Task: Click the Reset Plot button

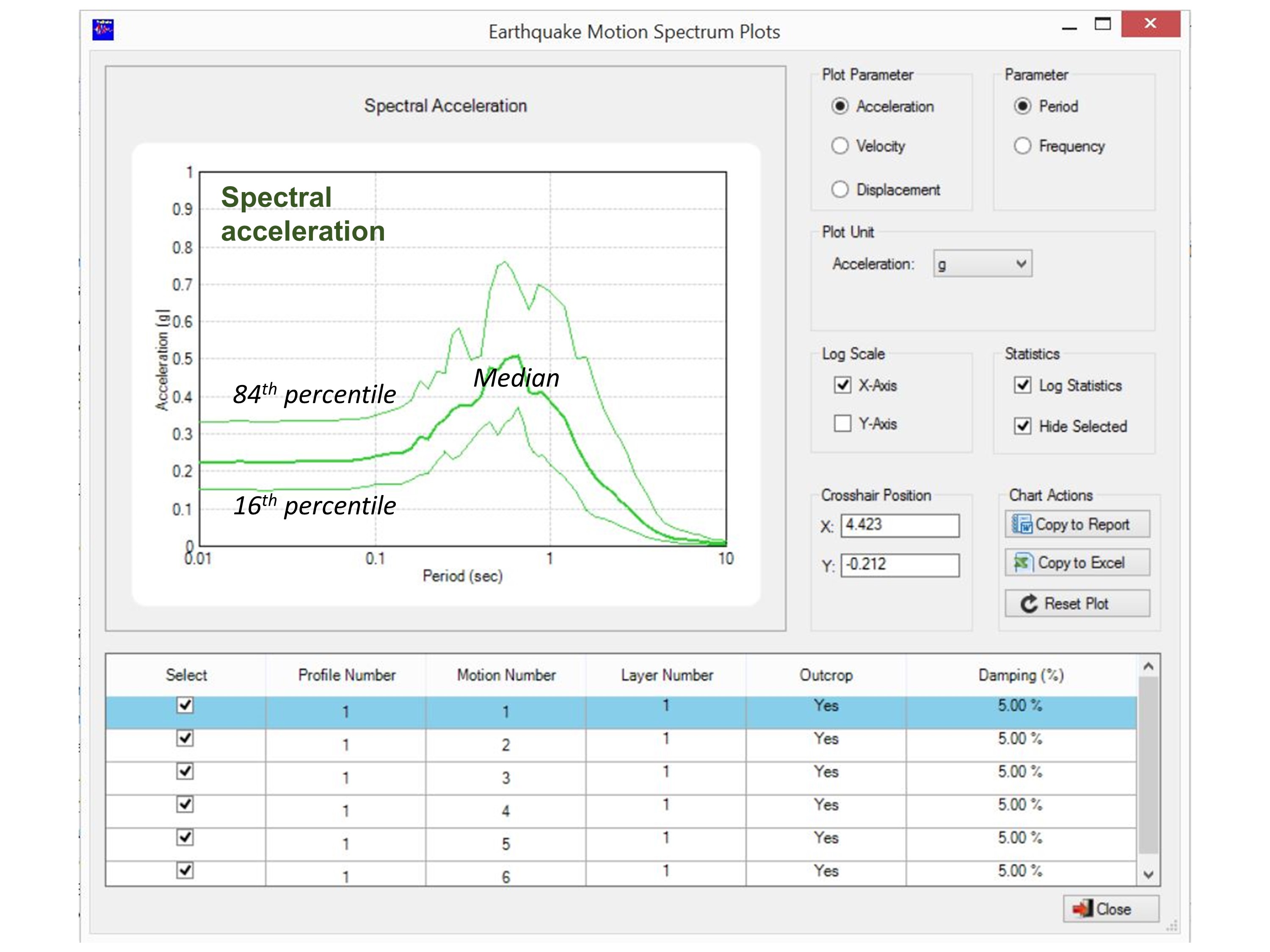Action: 1077,604
